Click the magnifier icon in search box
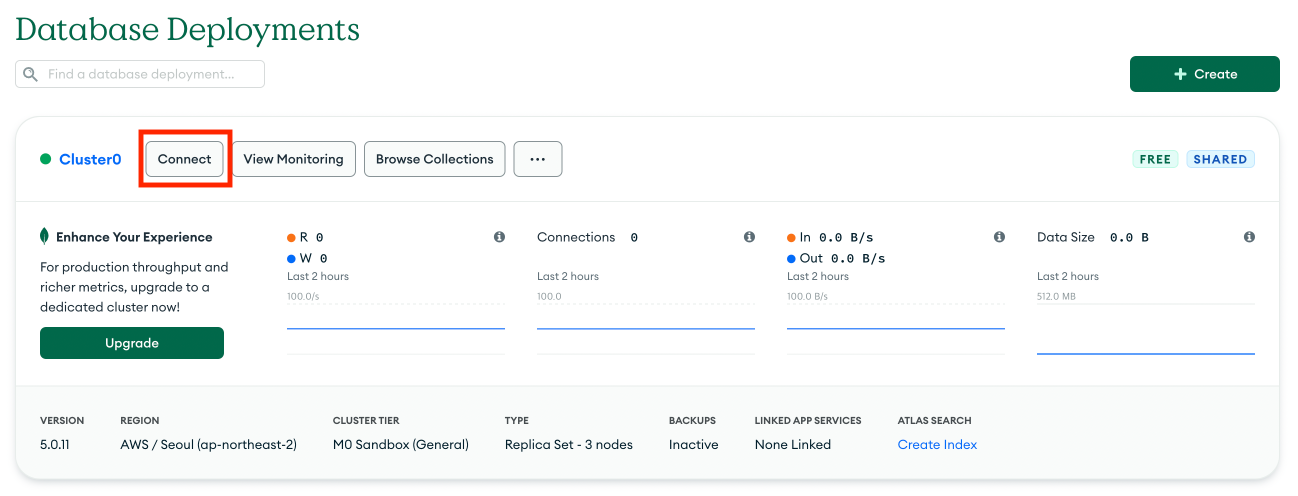 [x=30, y=74]
